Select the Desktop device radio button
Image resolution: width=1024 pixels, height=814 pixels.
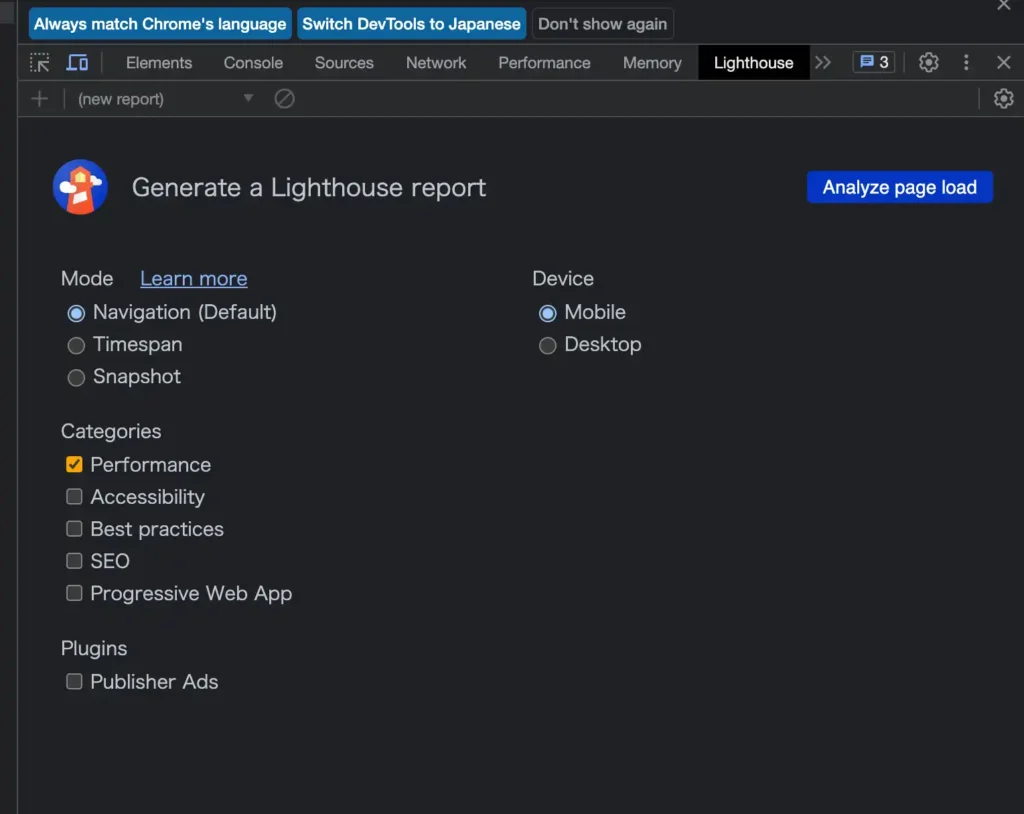[548, 345]
